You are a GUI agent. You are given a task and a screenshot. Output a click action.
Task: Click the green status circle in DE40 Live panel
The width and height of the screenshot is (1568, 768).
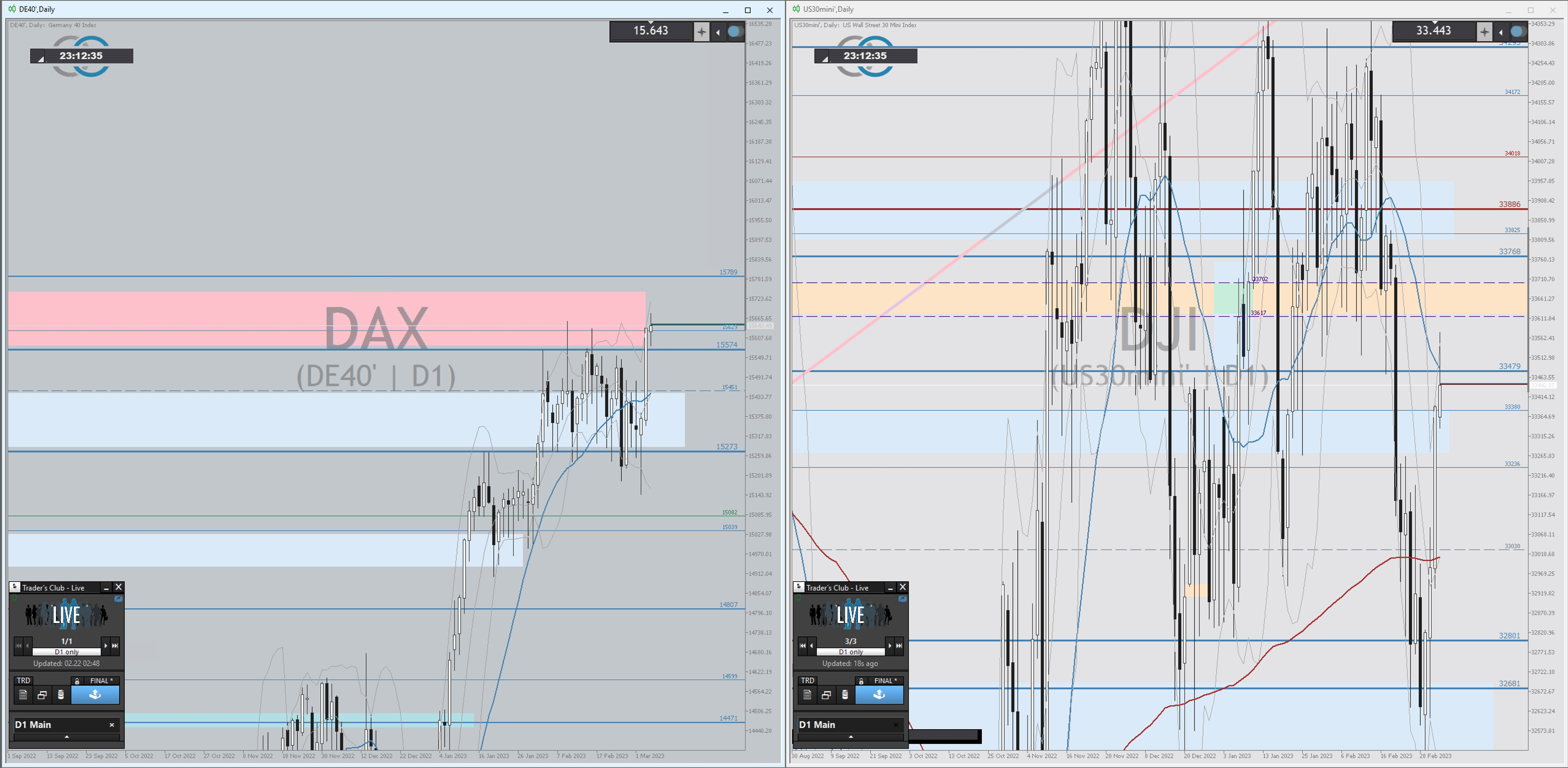(14, 598)
